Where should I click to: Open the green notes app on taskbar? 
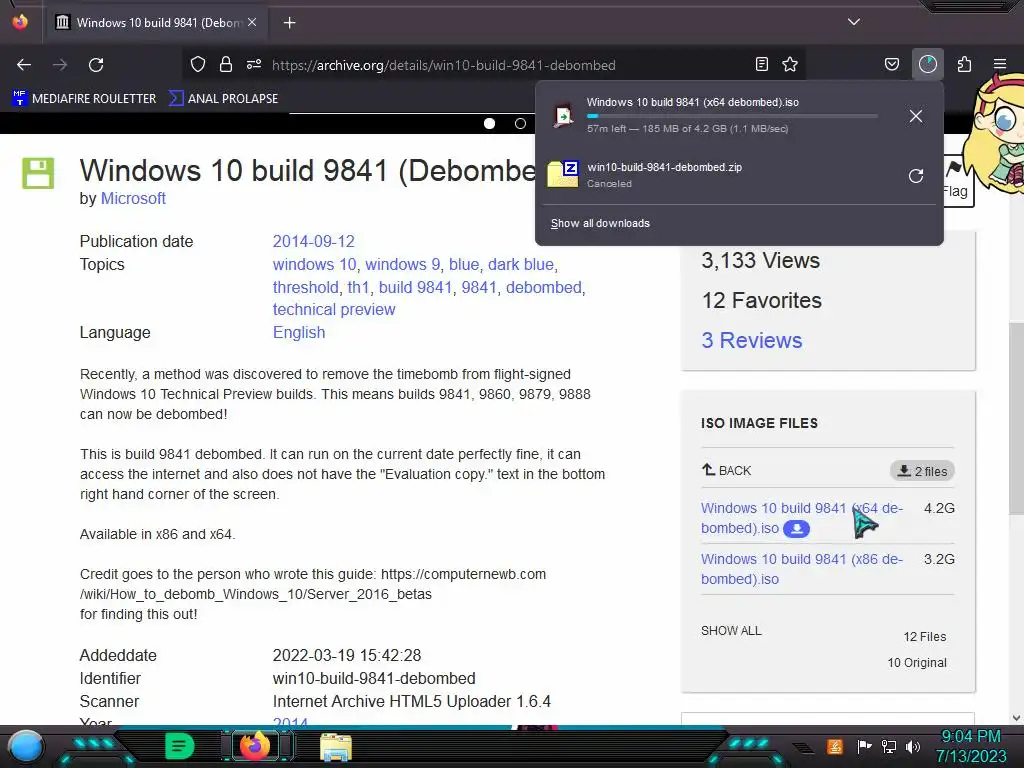click(179, 746)
